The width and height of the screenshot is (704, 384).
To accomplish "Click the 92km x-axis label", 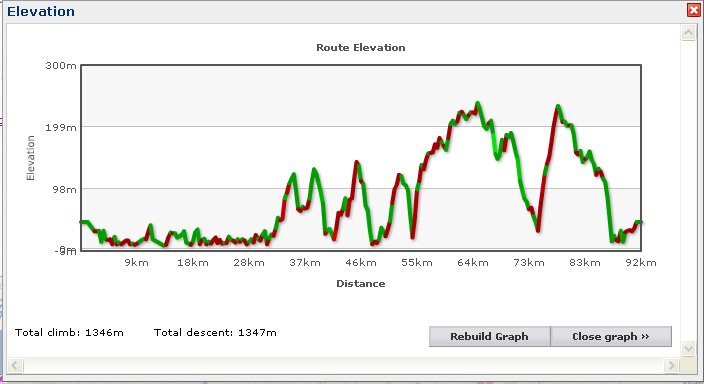I will (641, 263).
